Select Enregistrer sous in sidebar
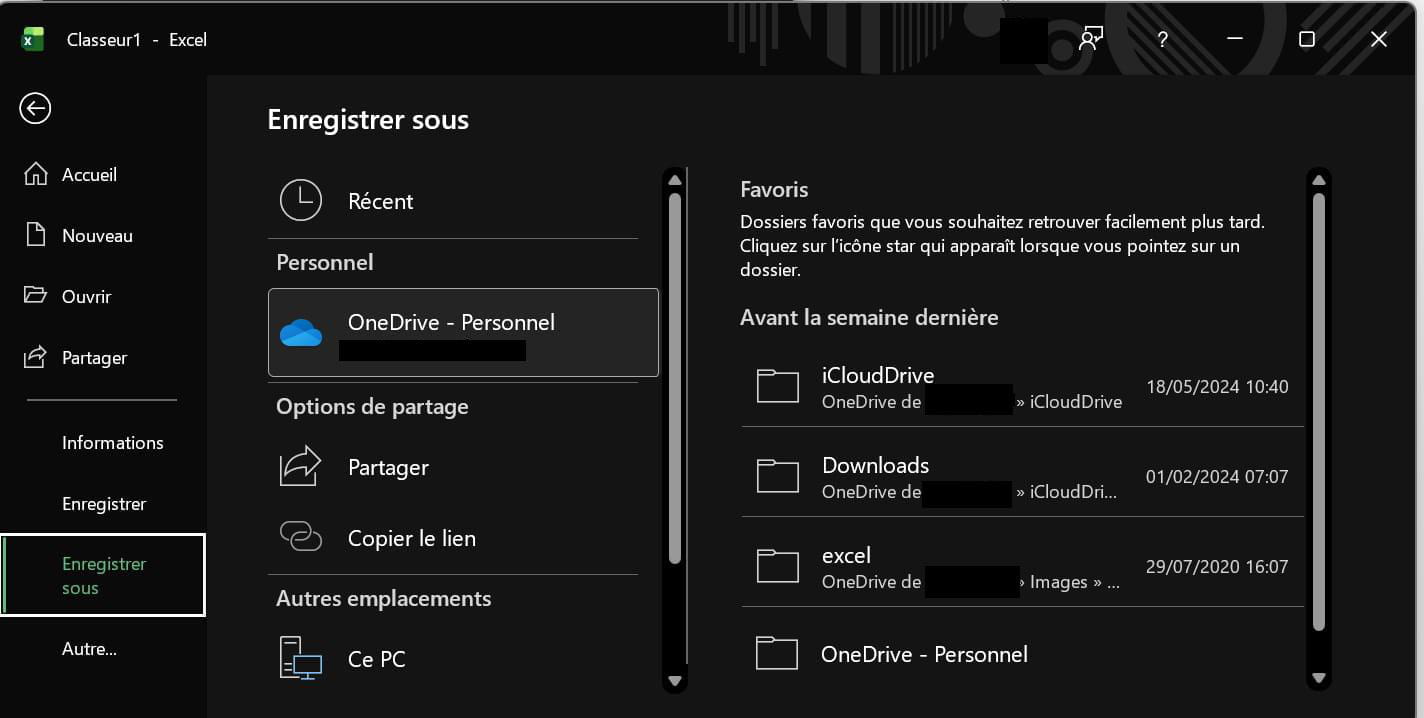Screen dimensions: 1424x718 [103, 575]
